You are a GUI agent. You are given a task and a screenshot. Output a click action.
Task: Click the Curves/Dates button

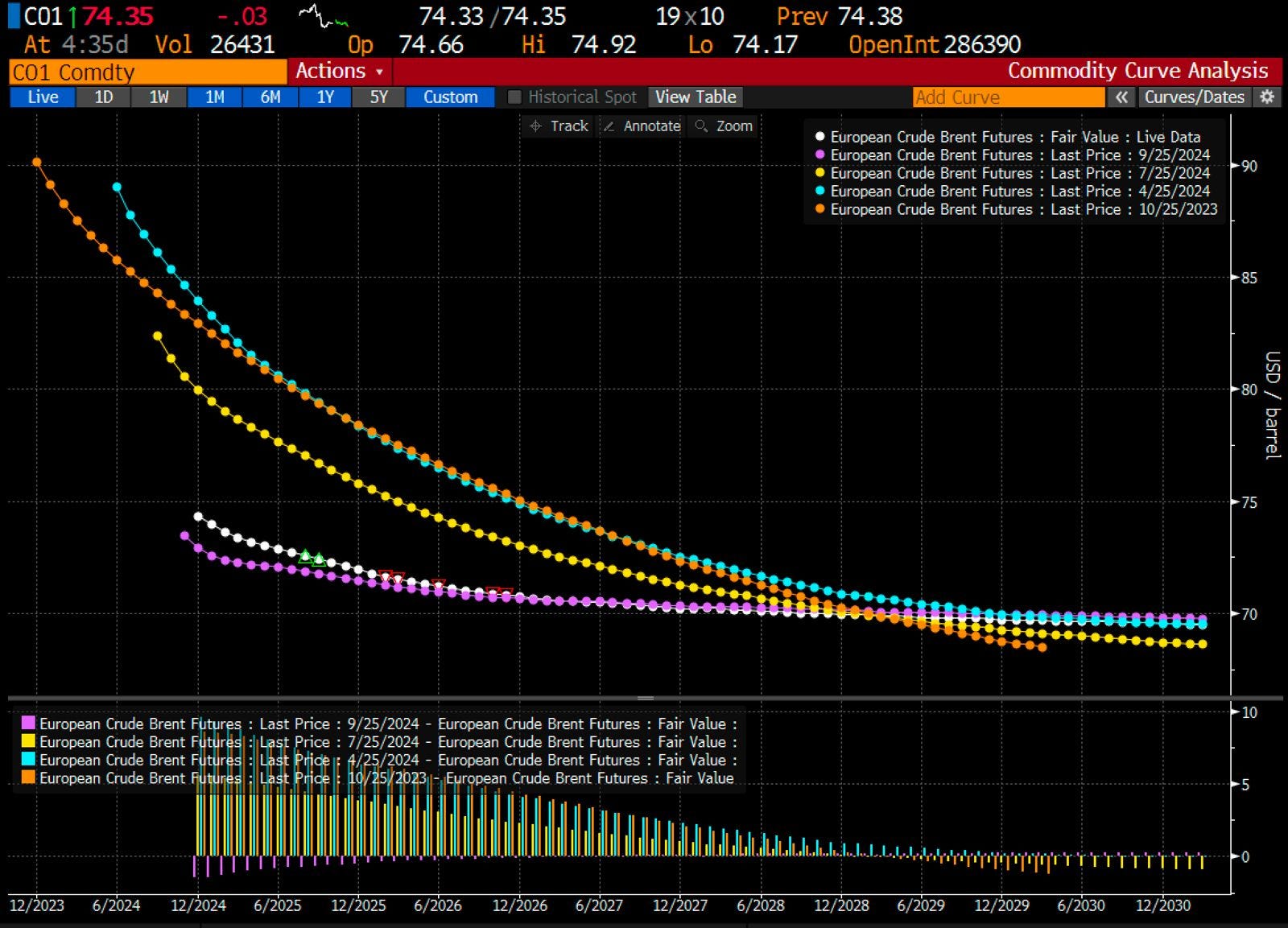[x=1195, y=97]
